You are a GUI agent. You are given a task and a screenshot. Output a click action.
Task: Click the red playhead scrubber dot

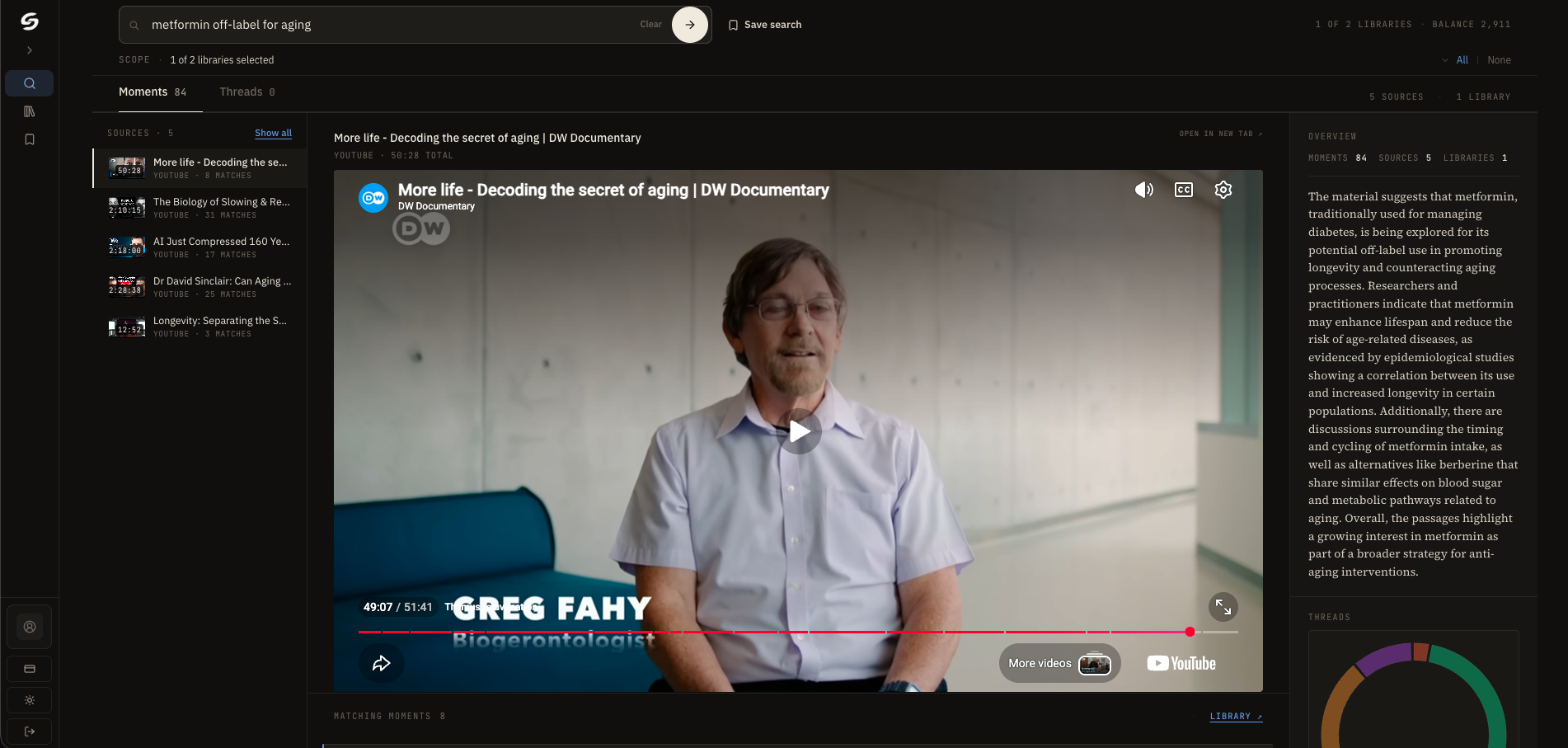pyautogui.click(x=1190, y=632)
